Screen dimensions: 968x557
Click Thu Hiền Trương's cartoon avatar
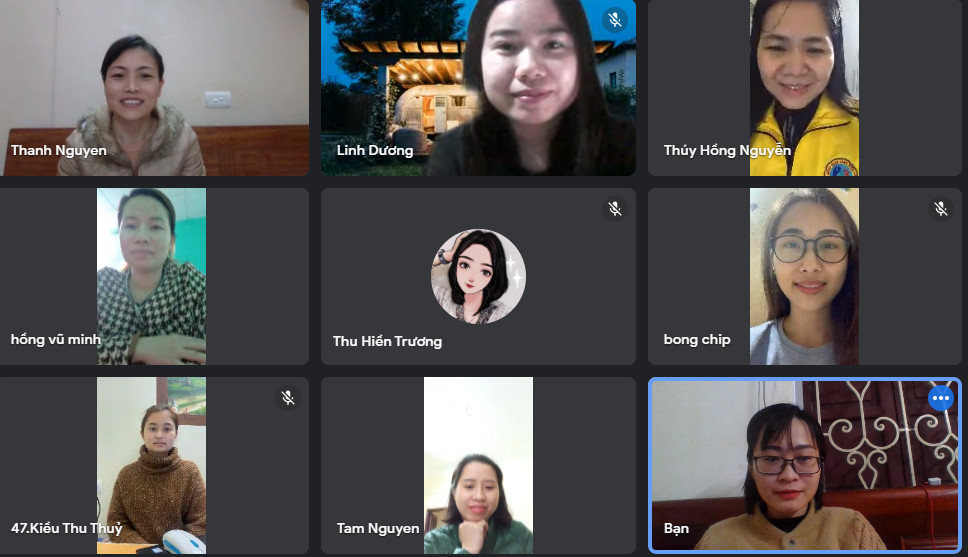click(478, 277)
